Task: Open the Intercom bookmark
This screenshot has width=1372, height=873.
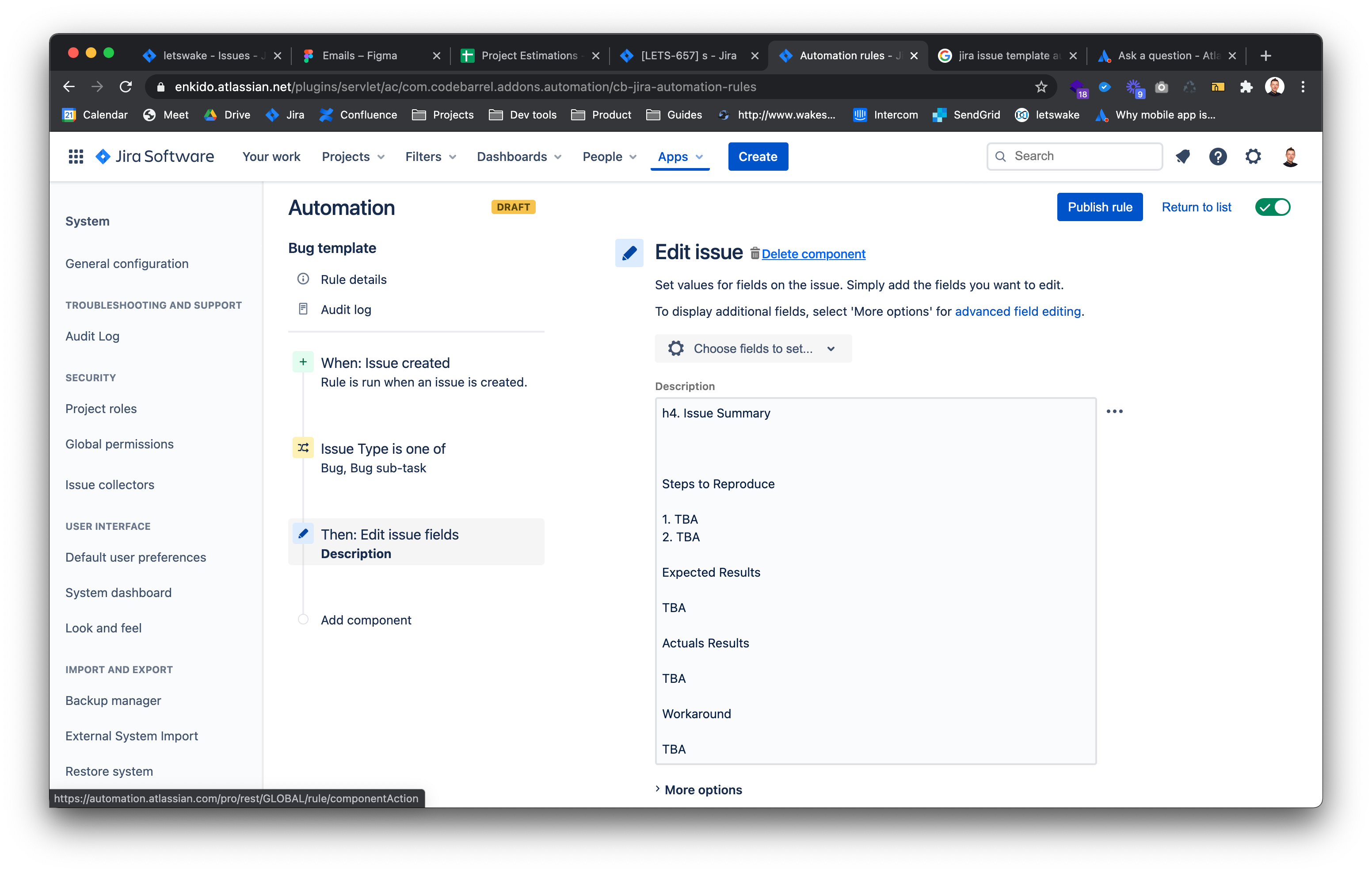Action: coord(885,115)
